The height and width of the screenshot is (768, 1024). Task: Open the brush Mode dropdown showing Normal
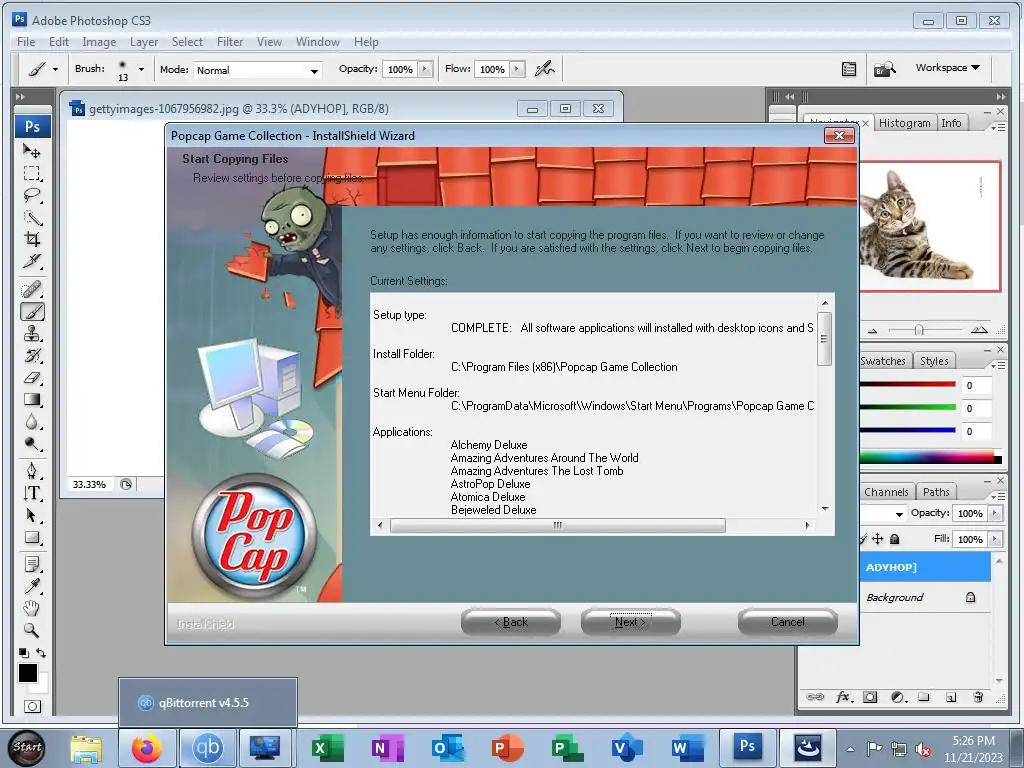(x=258, y=70)
